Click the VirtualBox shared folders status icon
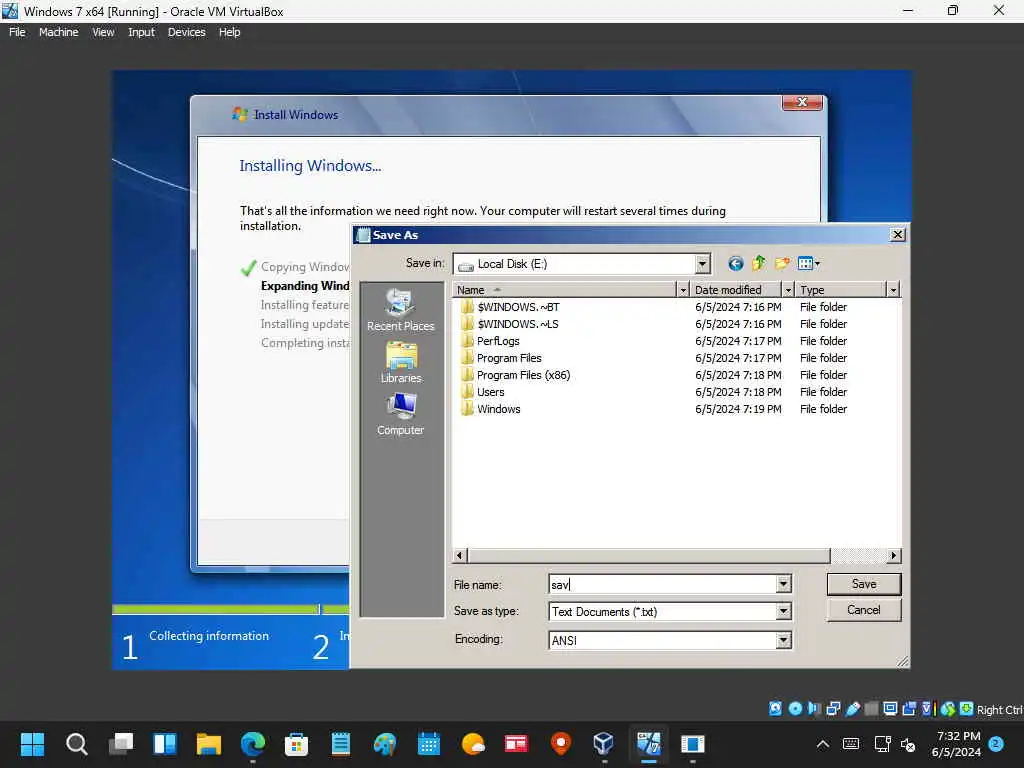The width and height of the screenshot is (1024, 768). click(x=871, y=709)
